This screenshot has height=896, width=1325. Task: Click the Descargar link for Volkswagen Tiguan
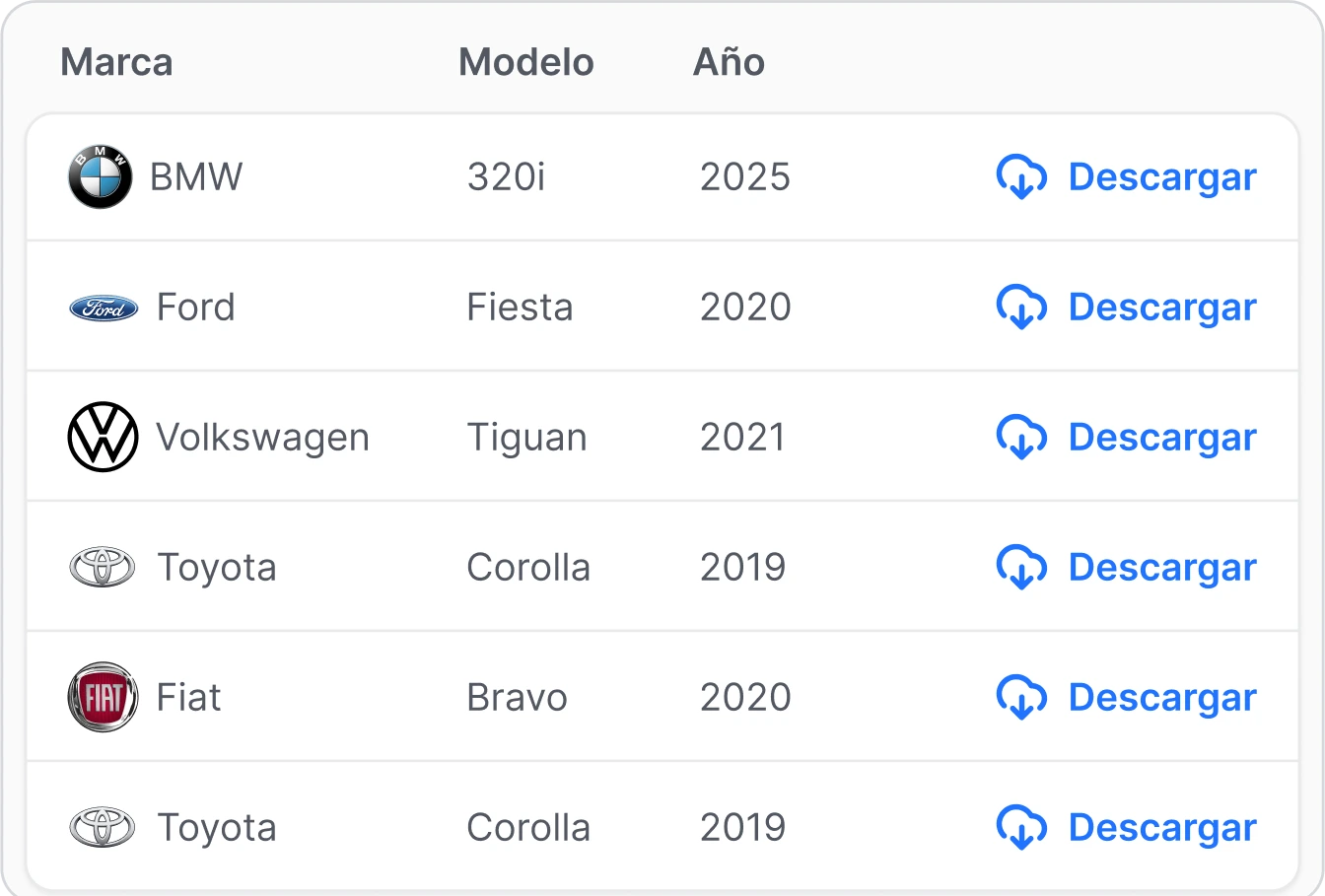point(1162,438)
